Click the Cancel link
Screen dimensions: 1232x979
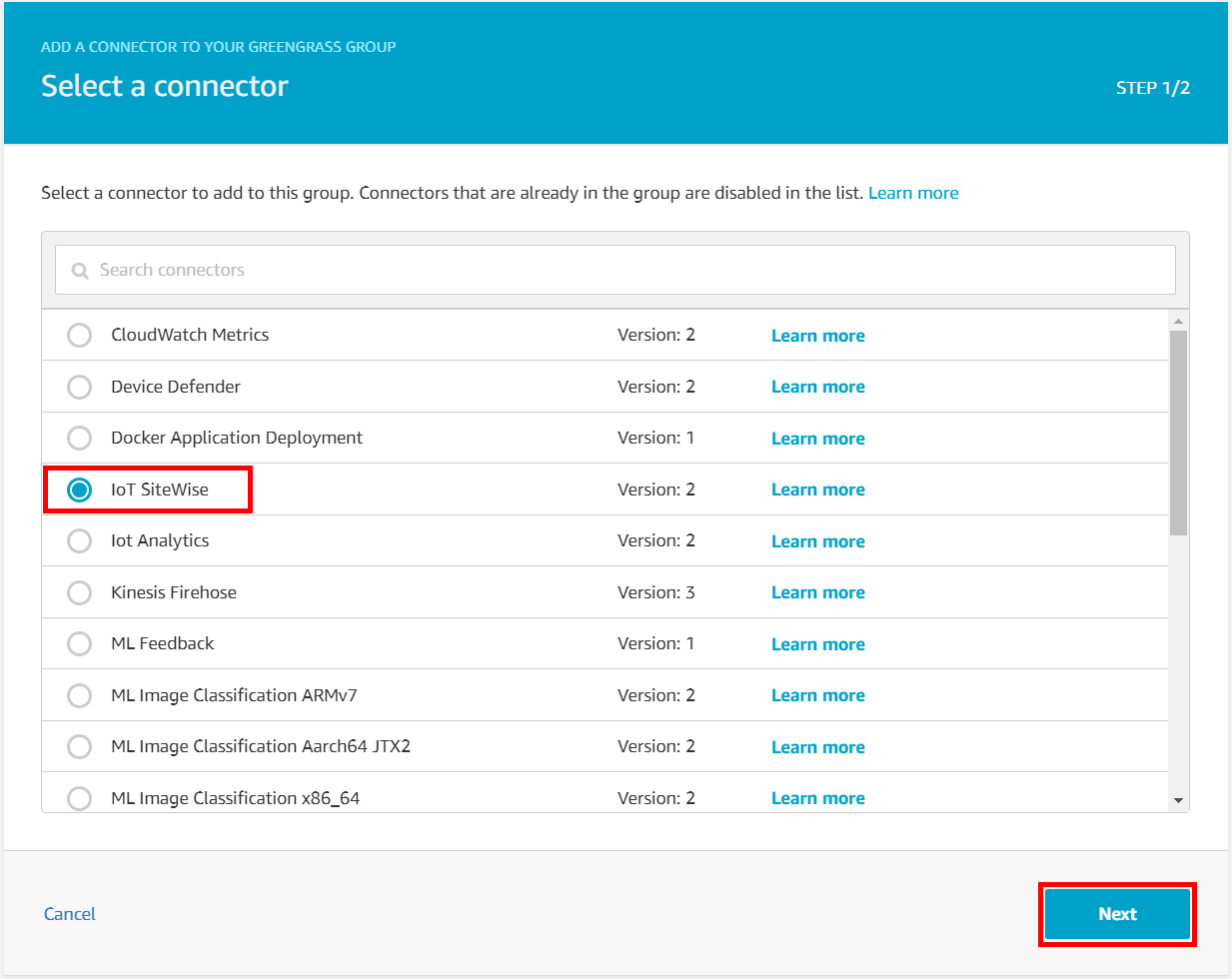(70, 914)
